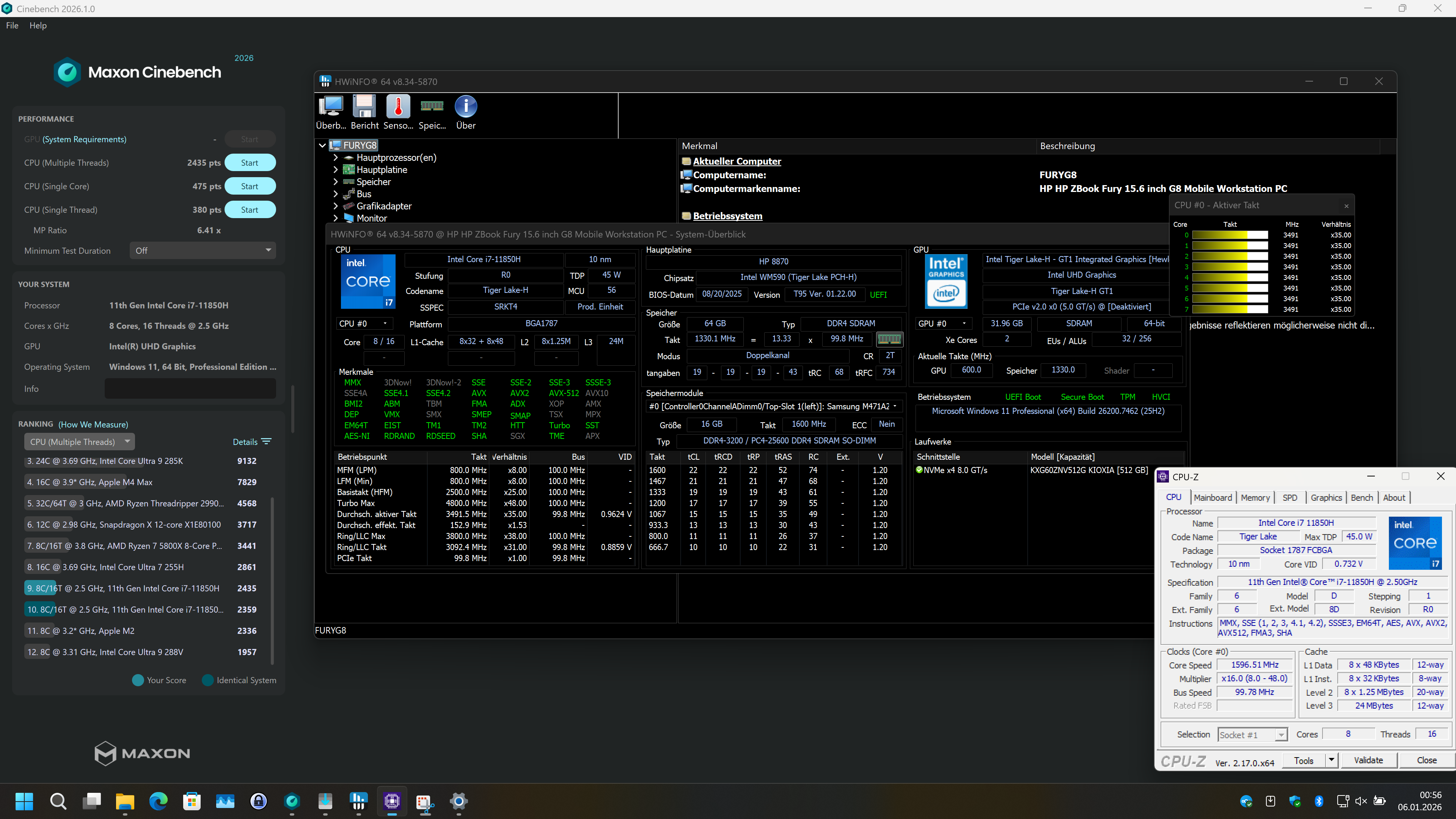Open Minimum Test Duration dropdown
Screen dimensions: 1456x819
pos(203,250)
